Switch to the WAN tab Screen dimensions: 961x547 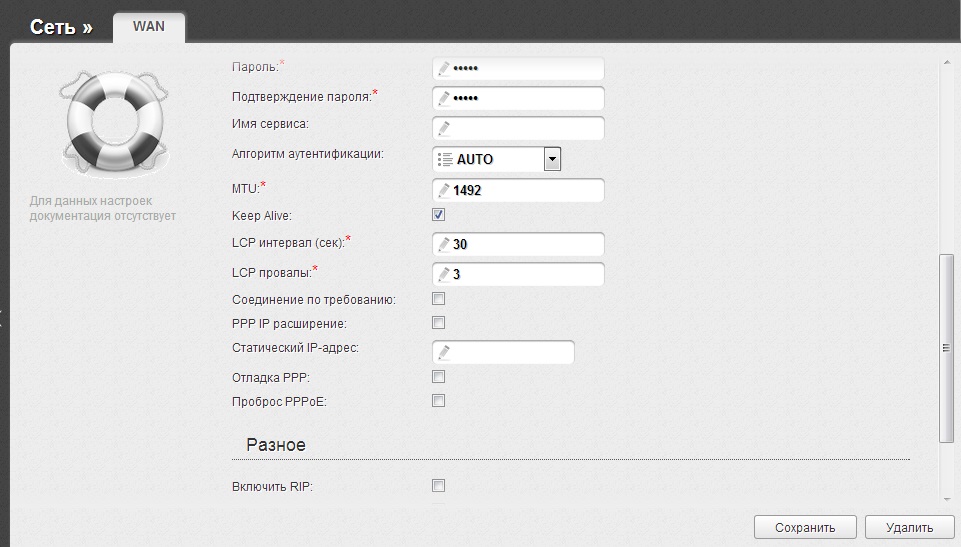149,27
